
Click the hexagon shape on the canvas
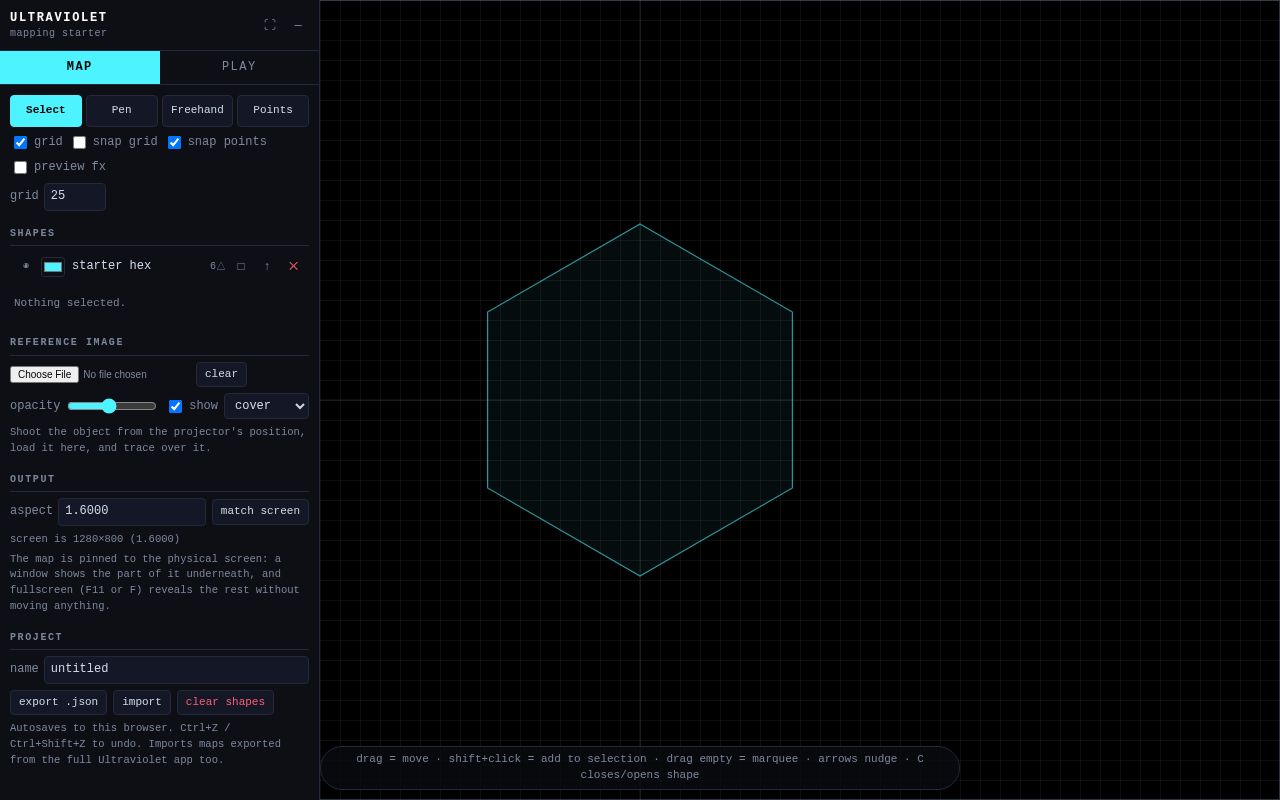[640, 400]
